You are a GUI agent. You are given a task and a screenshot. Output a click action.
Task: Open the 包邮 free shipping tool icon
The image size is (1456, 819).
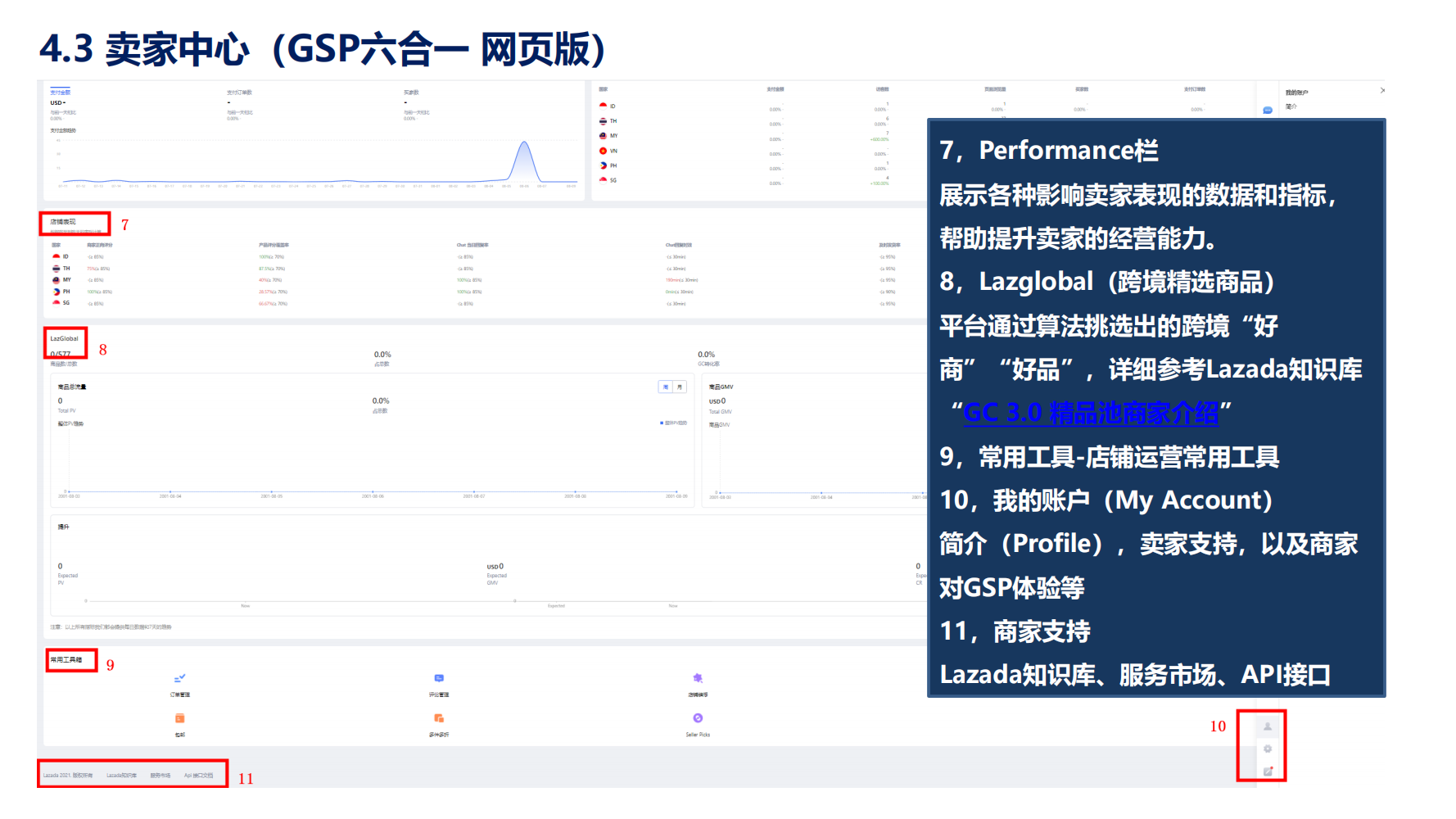pos(180,718)
